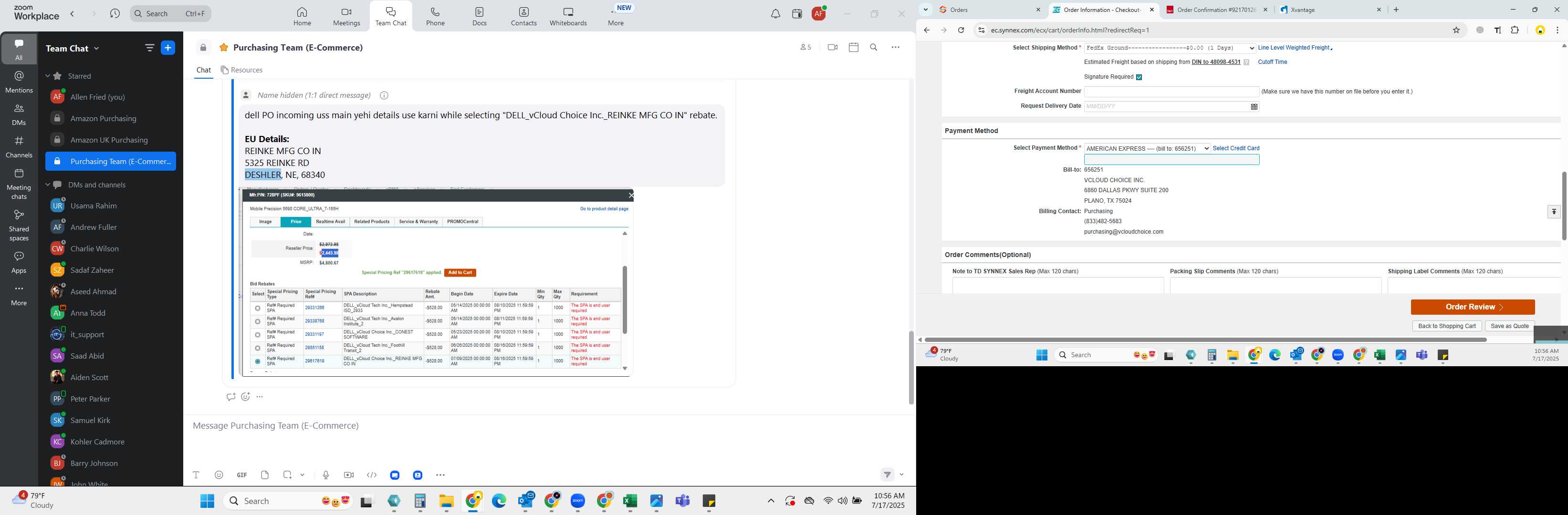This screenshot has width=1568, height=515.
Task: Click the Select Credit Card link
Action: tap(1236, 148)
